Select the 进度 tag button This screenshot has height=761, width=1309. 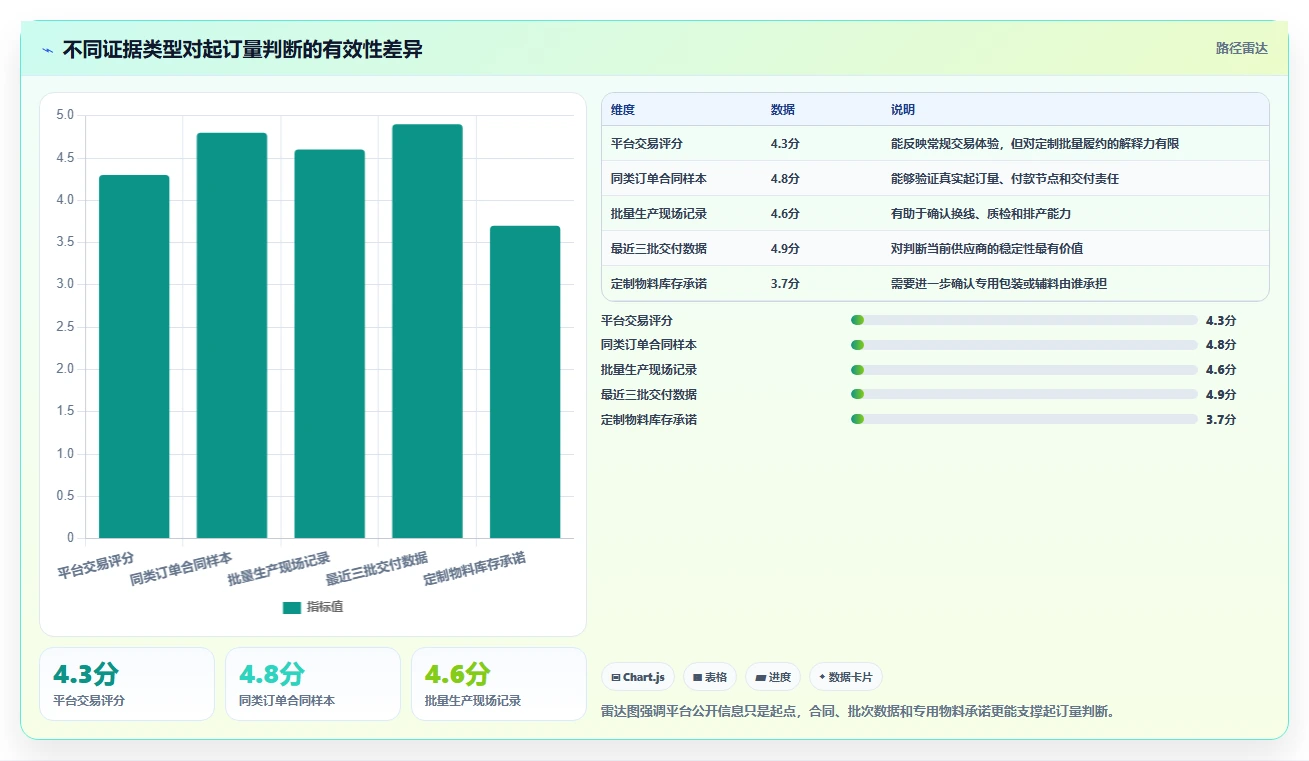(x=773, y=677)
